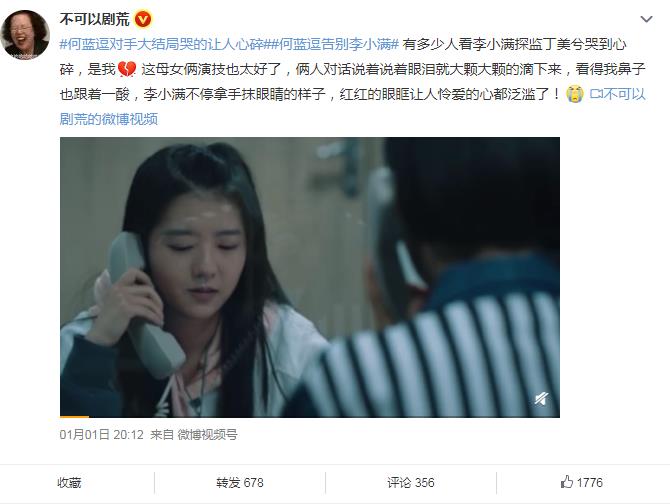Click the 1776 like count

590,483
